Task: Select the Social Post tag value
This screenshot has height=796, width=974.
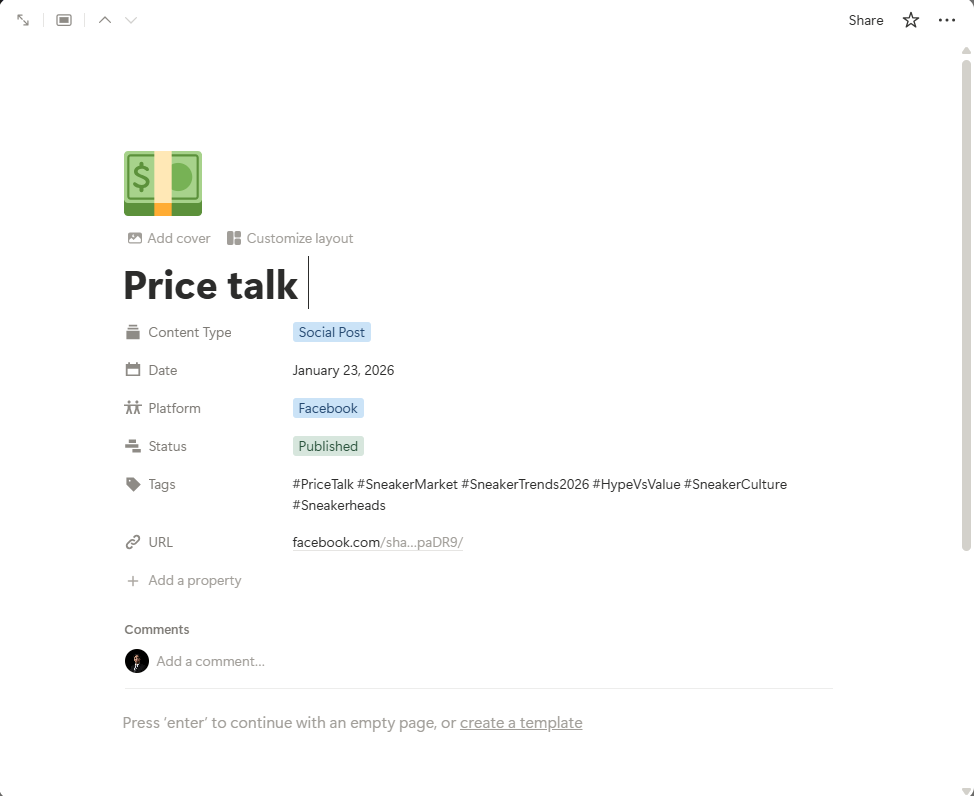Action: coord(332,332)
